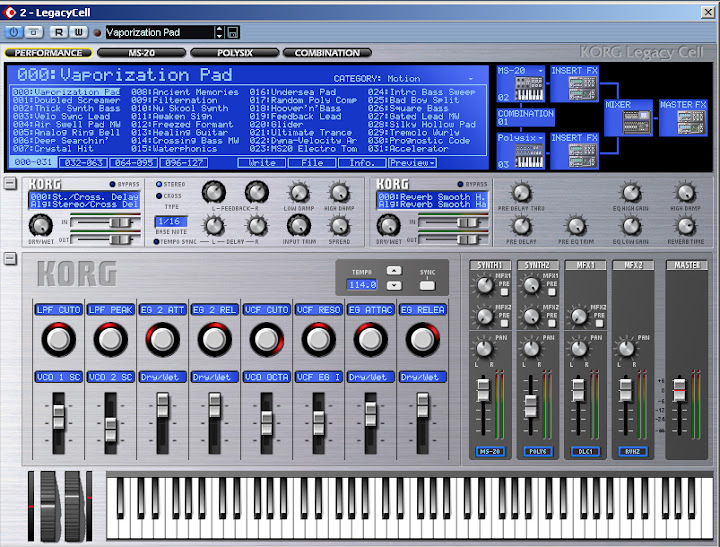Click the Write button
Image resolution: width=720 pixels, height=547 pixels.
click(x=262, y=163)
